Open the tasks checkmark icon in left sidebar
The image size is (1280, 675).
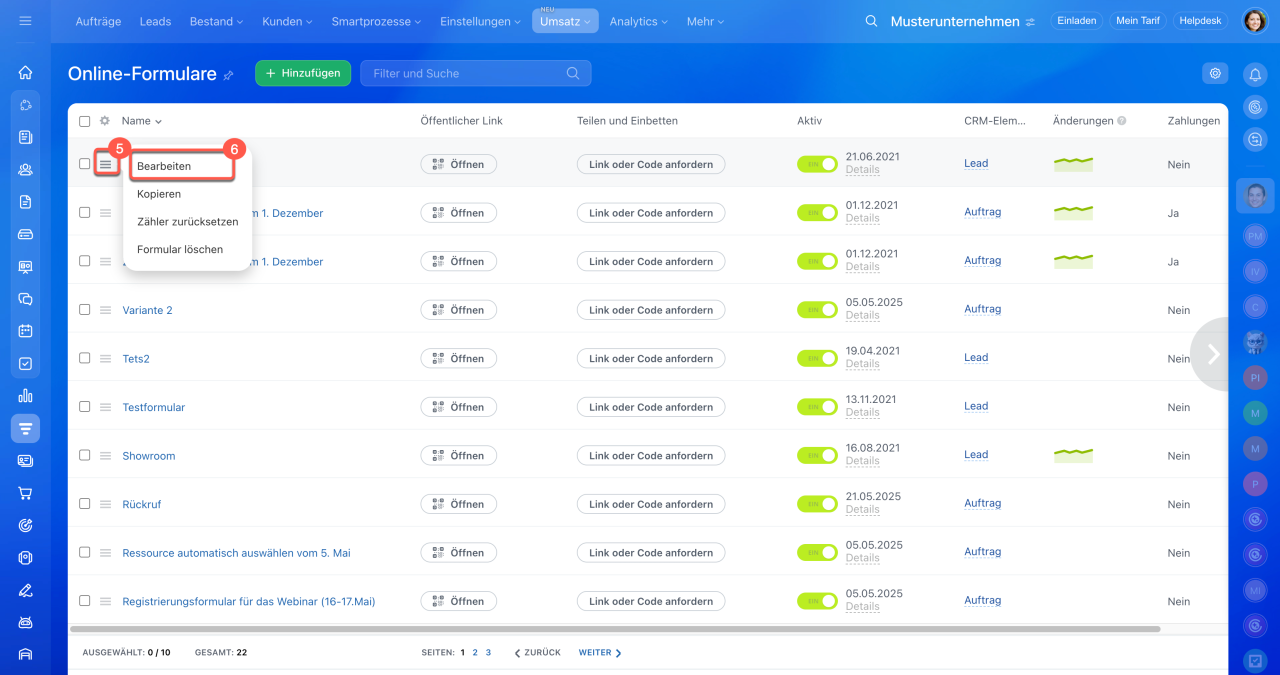25,363
